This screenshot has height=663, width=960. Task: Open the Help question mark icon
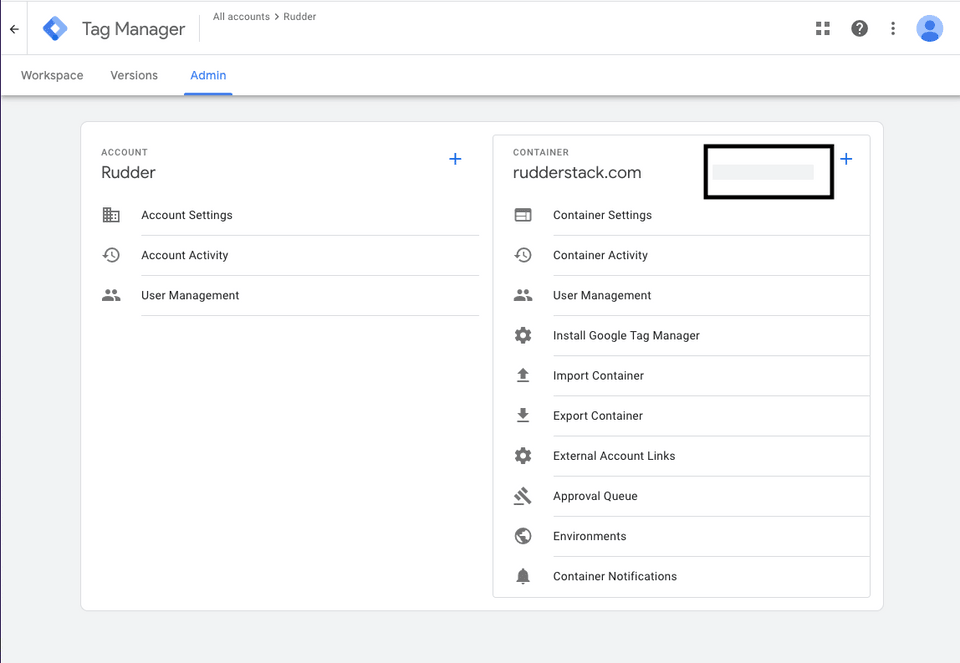click(860, 28)
